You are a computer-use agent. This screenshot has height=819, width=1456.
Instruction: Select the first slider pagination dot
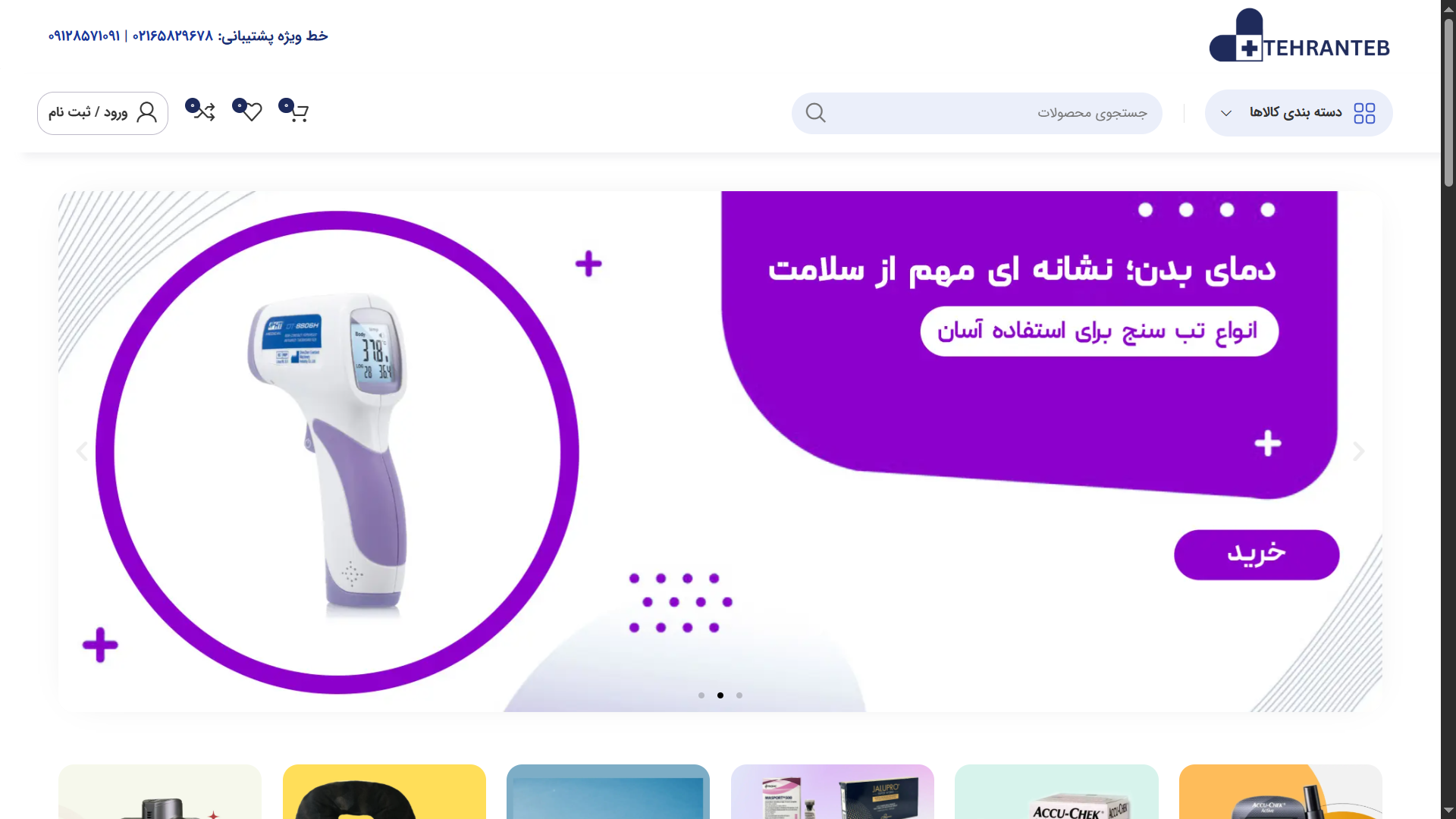coord(701,695)
